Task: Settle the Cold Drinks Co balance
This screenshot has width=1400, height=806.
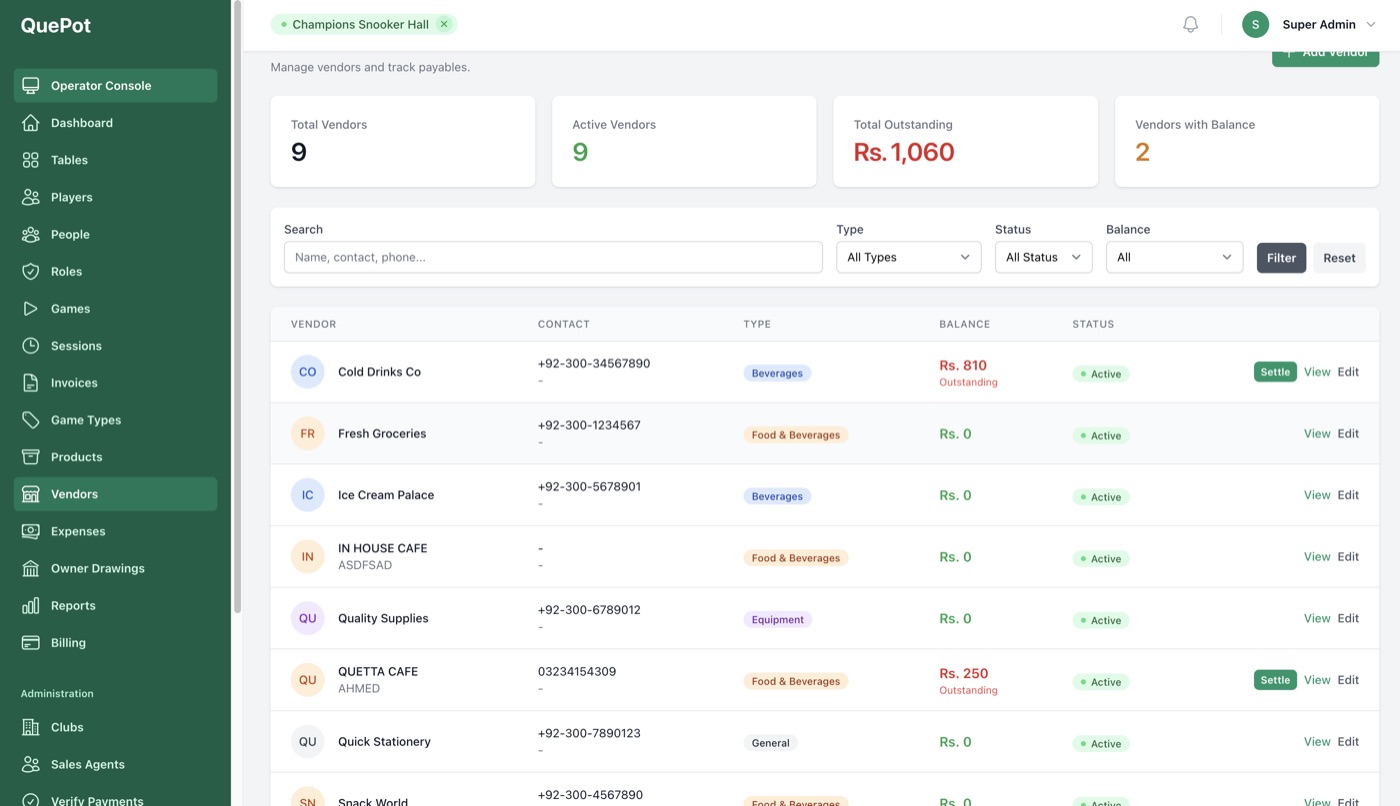Action: (x=1275, y=372)
